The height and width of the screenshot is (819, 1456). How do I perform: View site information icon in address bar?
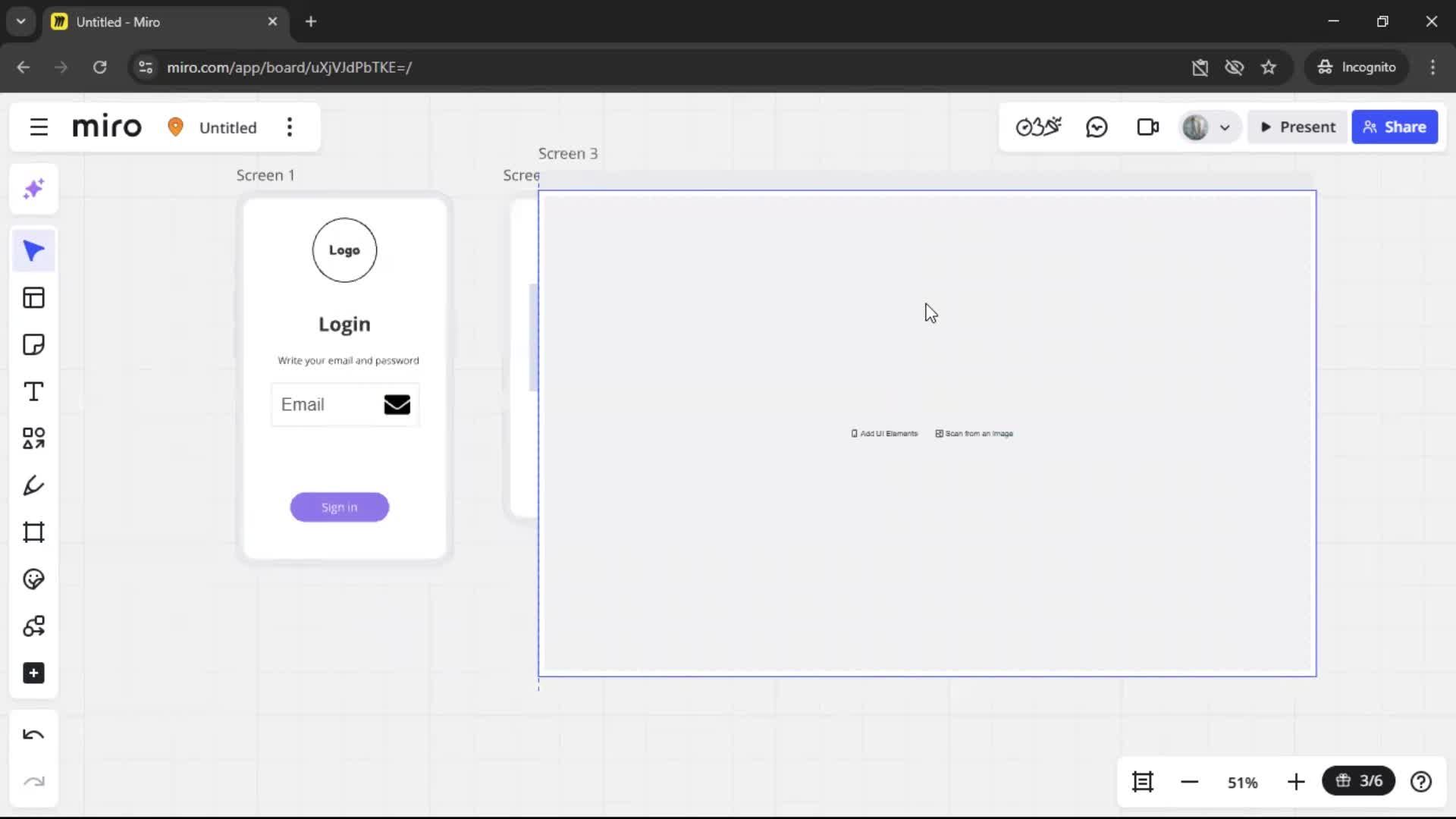(145, 67)
